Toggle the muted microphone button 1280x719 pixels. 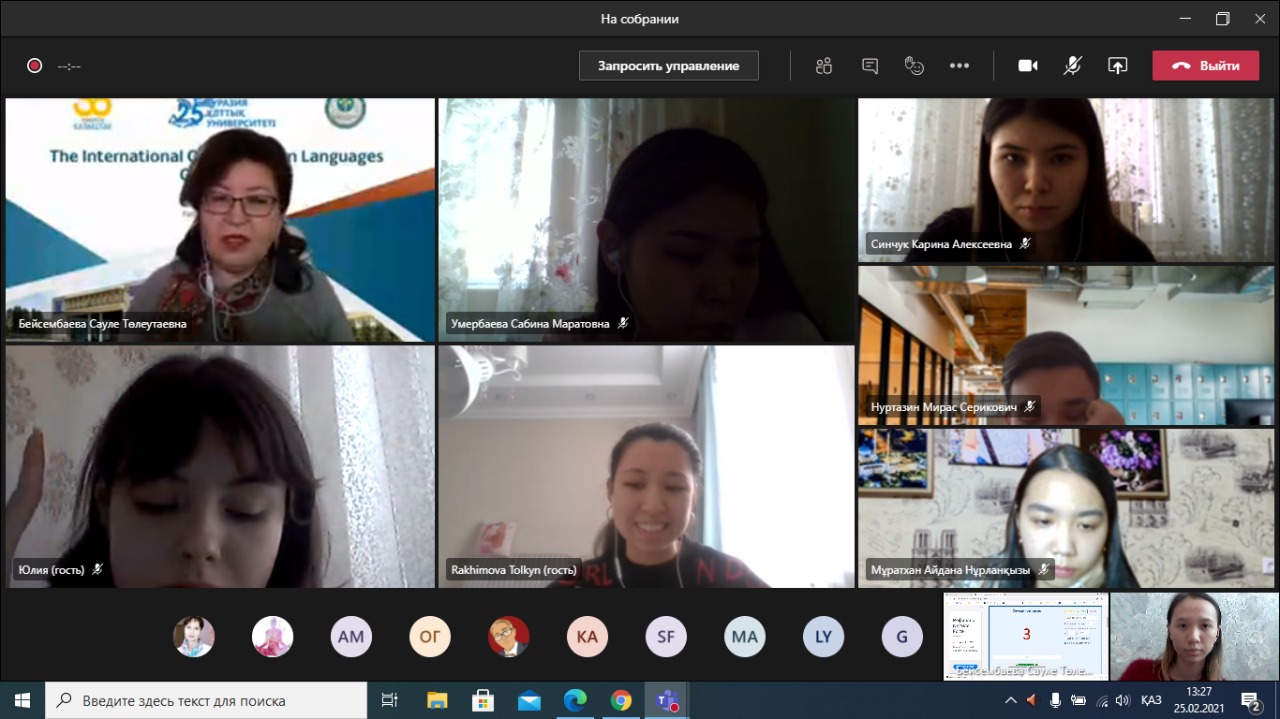click(1072, 66)
